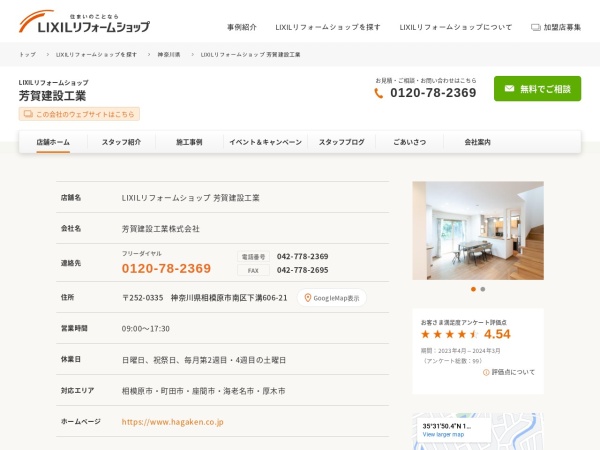Screen dimensions: 600x450
Task: Click the FAX label badge
Action: coord(253,270)
